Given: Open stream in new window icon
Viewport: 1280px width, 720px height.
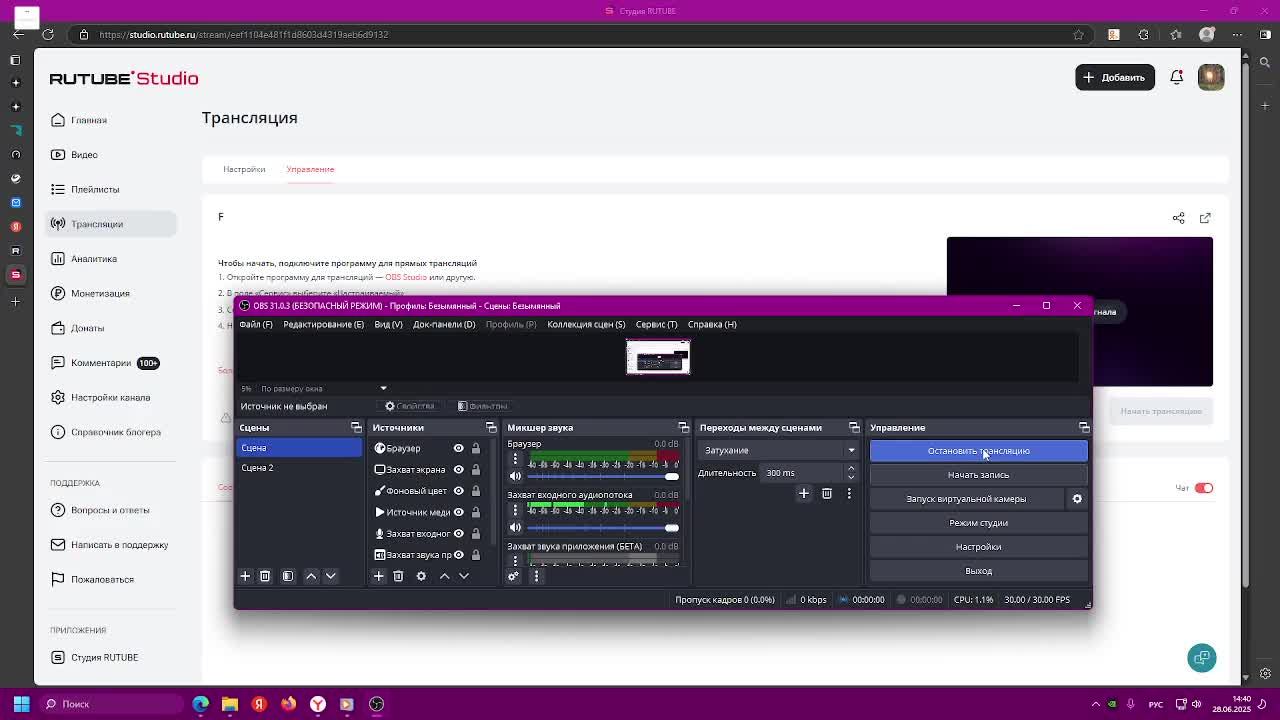Looking at the screenshot, I should point(1205,218).
